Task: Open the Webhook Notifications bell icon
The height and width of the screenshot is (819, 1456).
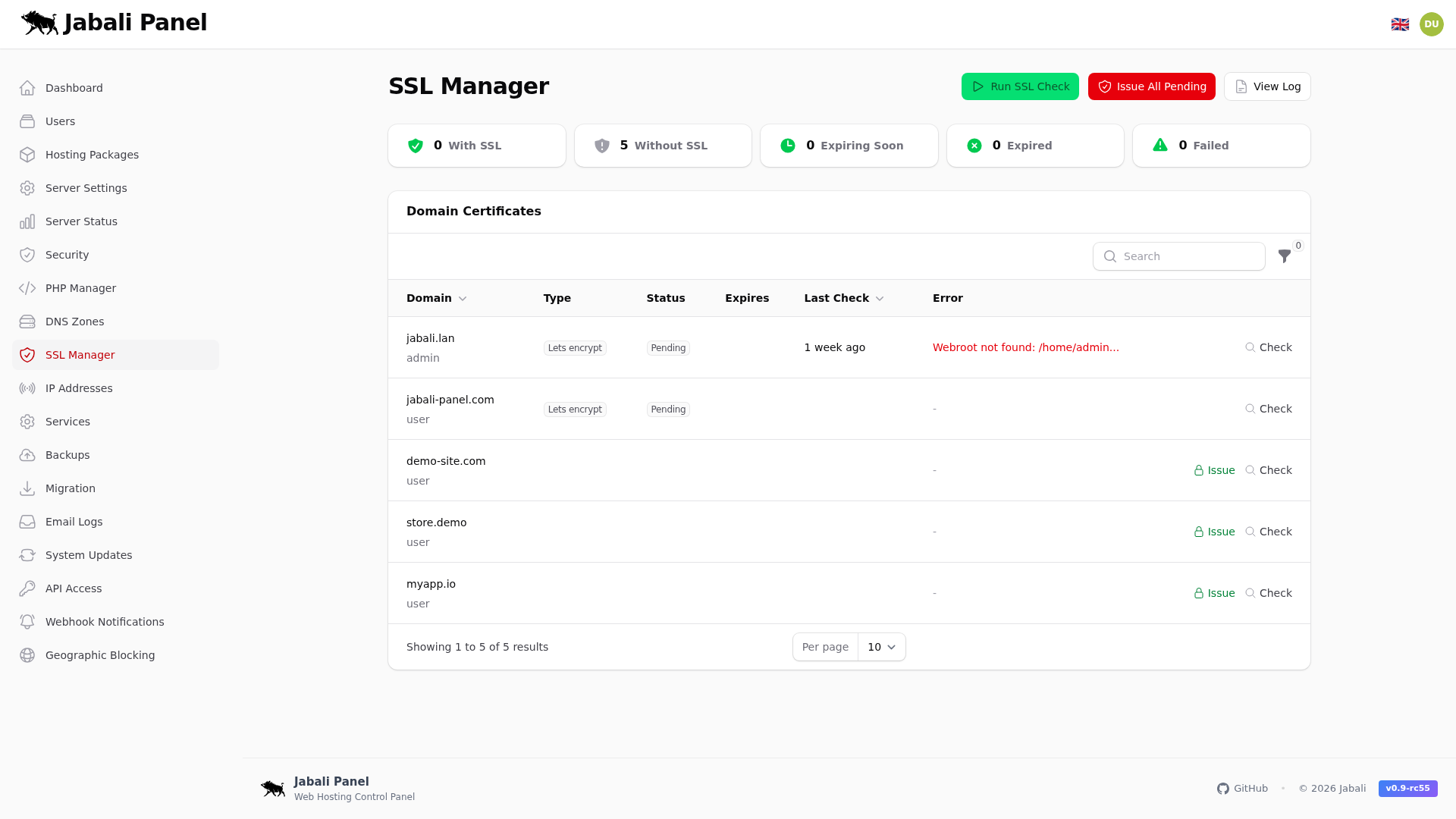Action: (27, 622)
